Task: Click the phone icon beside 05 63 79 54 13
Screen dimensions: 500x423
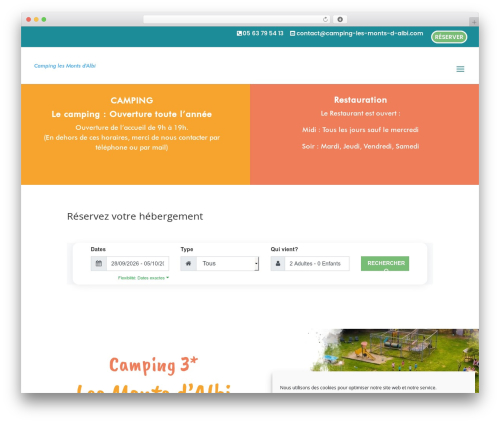Action: [x=239, y=33]
